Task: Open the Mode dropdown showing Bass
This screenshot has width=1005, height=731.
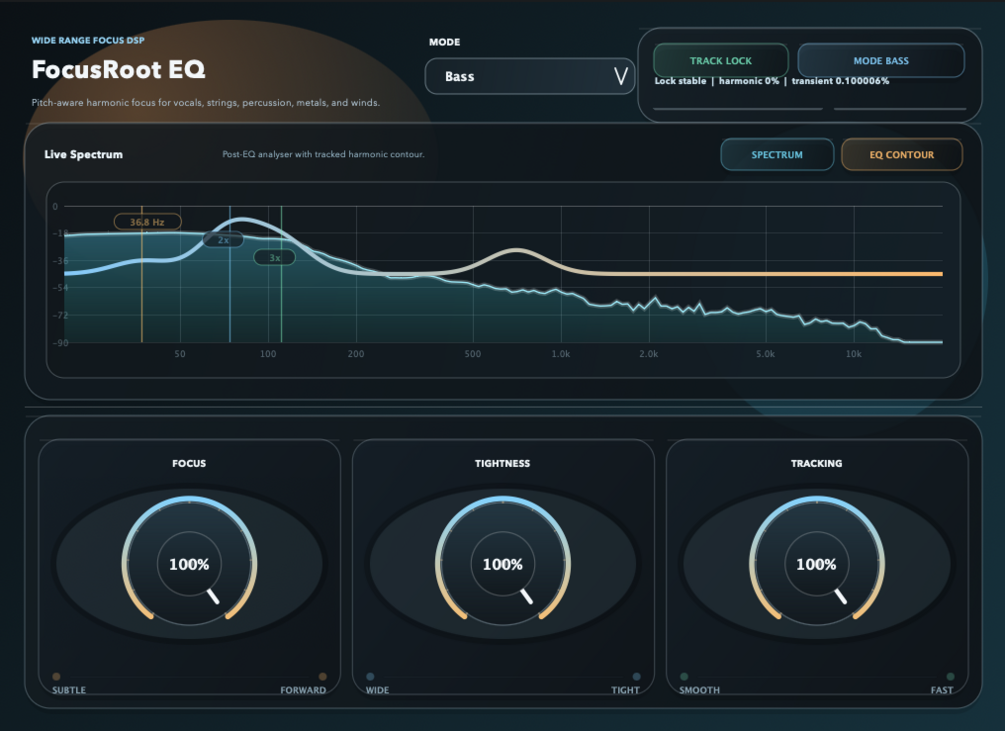Action: coord(529,76)
